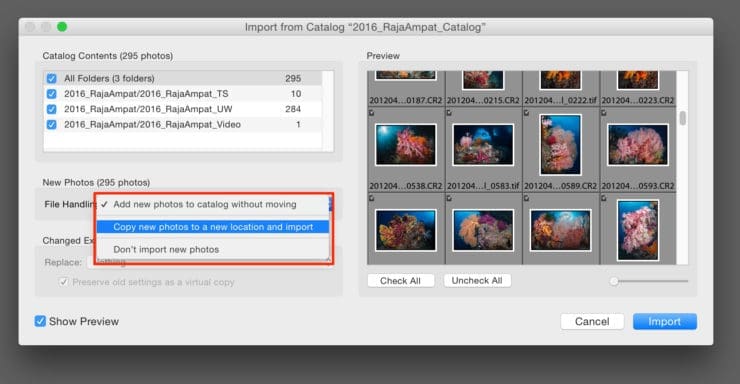Image resolution: width=740 pixels, height=384 pixels.
Task: Toggle the 2016_RajaAmpat_TS folder checkbox
Action: click(51, 94)
